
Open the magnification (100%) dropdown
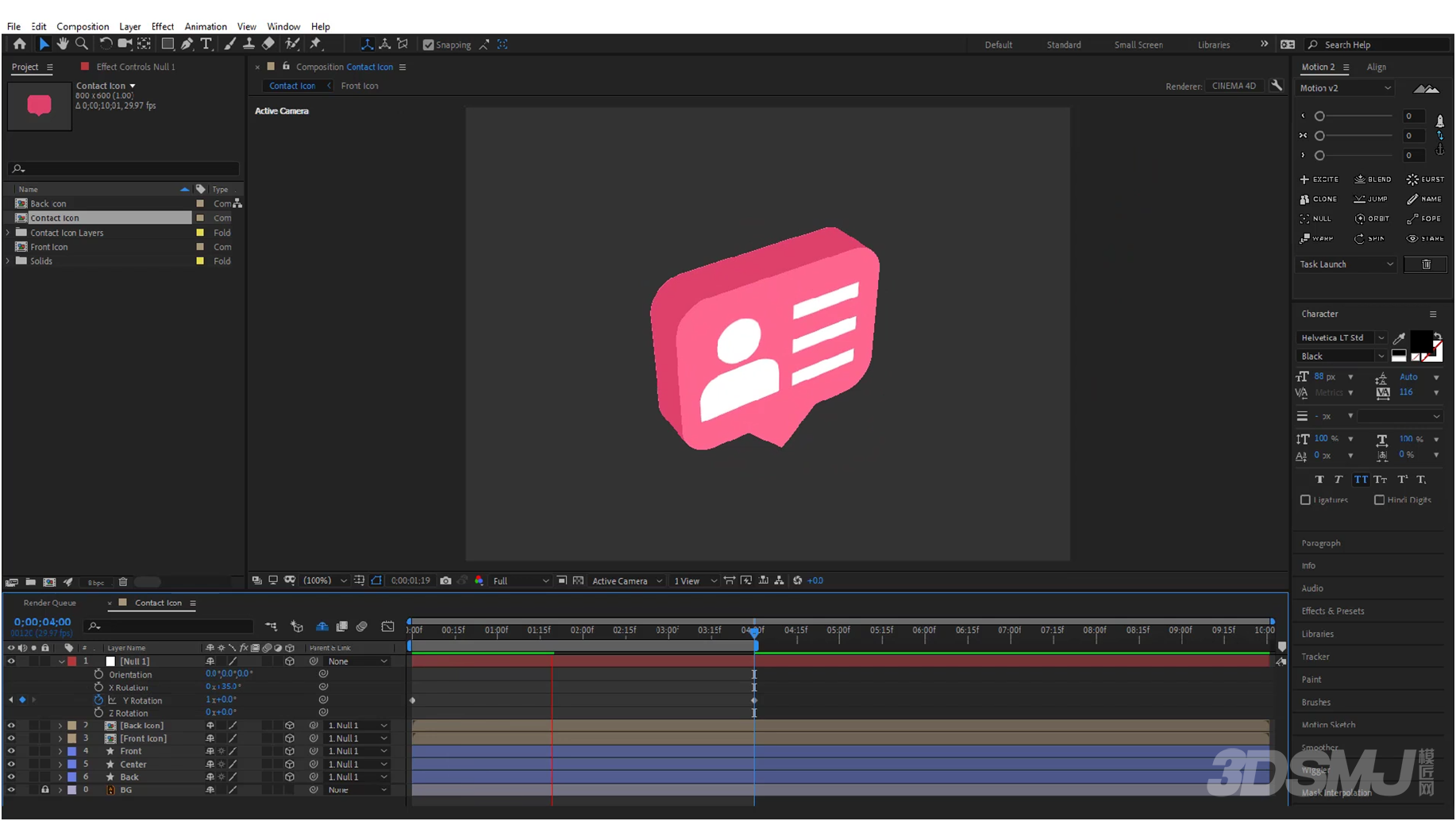[x=325, y=581]
